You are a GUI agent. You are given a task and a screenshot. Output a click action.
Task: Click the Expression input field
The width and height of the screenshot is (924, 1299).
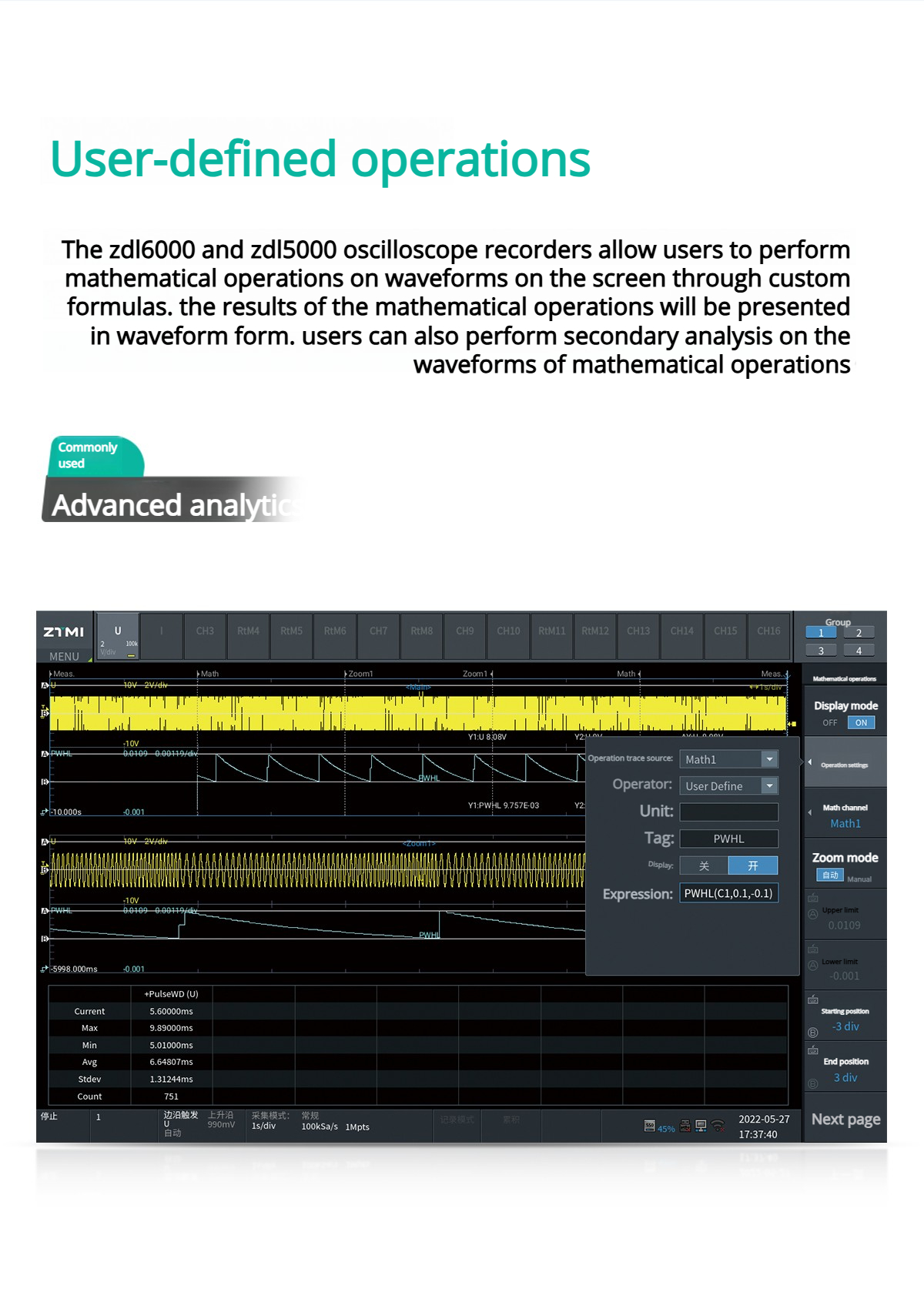(x=728, y=893)
